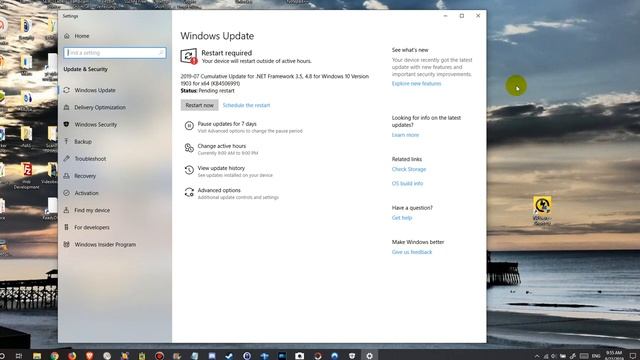Show hidden system tray icons
The width and height of the screenshot is (640, 360).
pos(537,356)
